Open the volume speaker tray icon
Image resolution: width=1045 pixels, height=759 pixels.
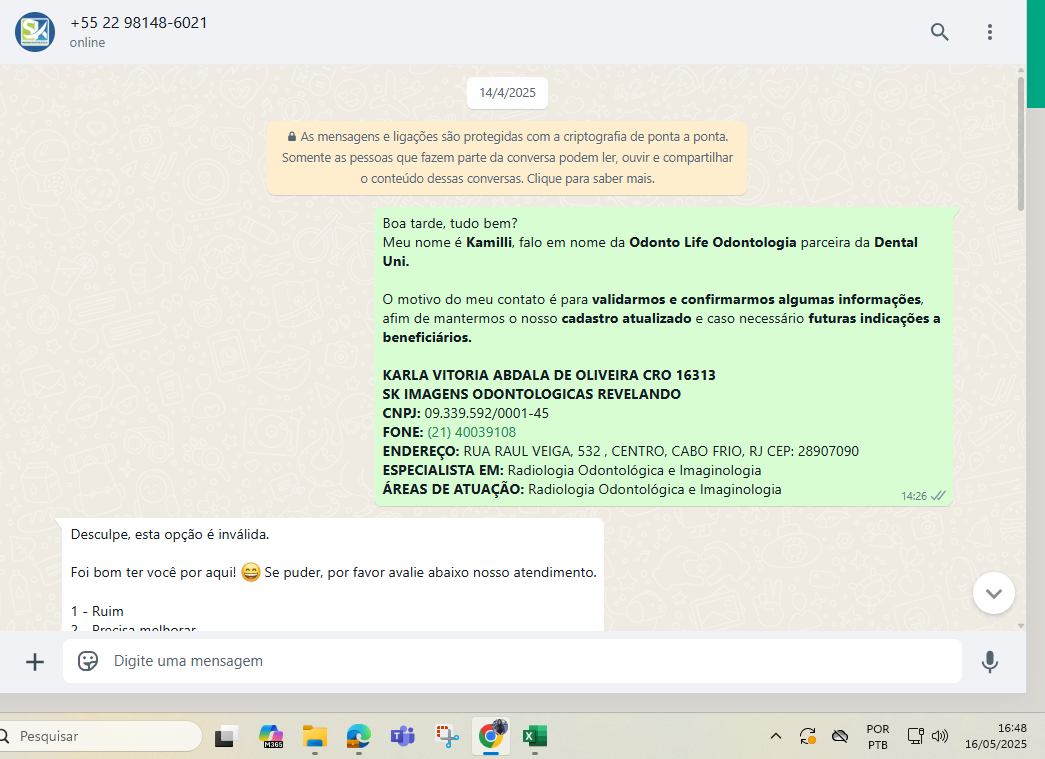point(940,736)
